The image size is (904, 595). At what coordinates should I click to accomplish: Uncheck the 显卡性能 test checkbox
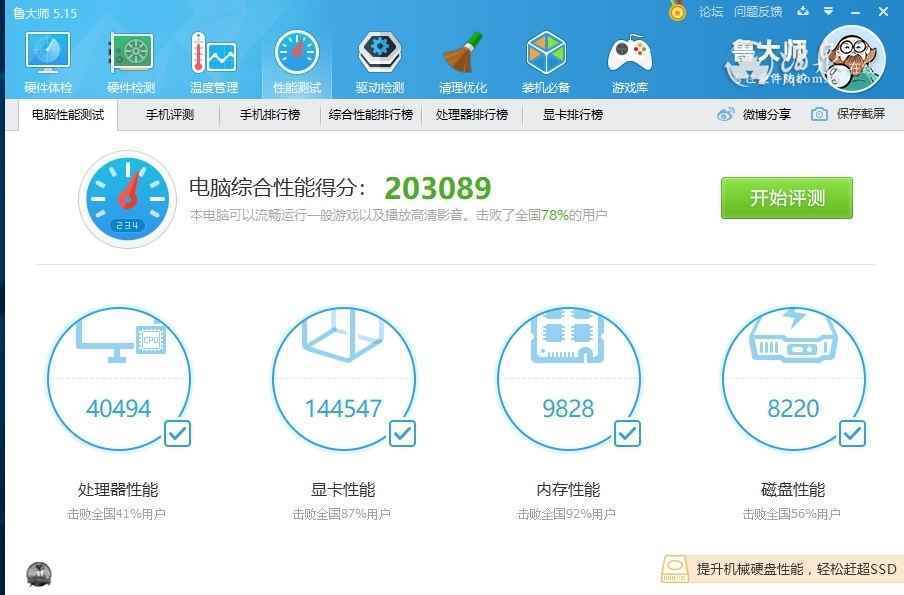tap(402, 433)
